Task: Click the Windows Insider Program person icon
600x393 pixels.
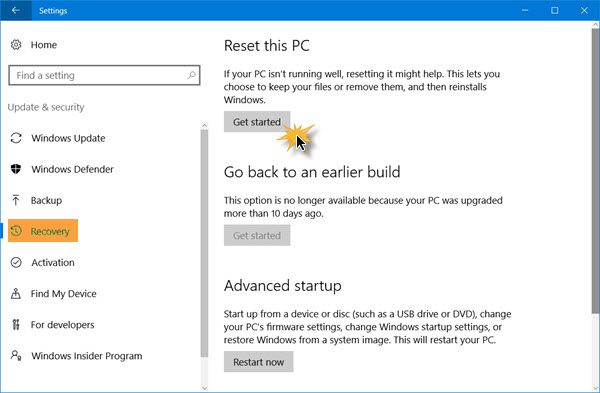Action: (x=16, y=355)
